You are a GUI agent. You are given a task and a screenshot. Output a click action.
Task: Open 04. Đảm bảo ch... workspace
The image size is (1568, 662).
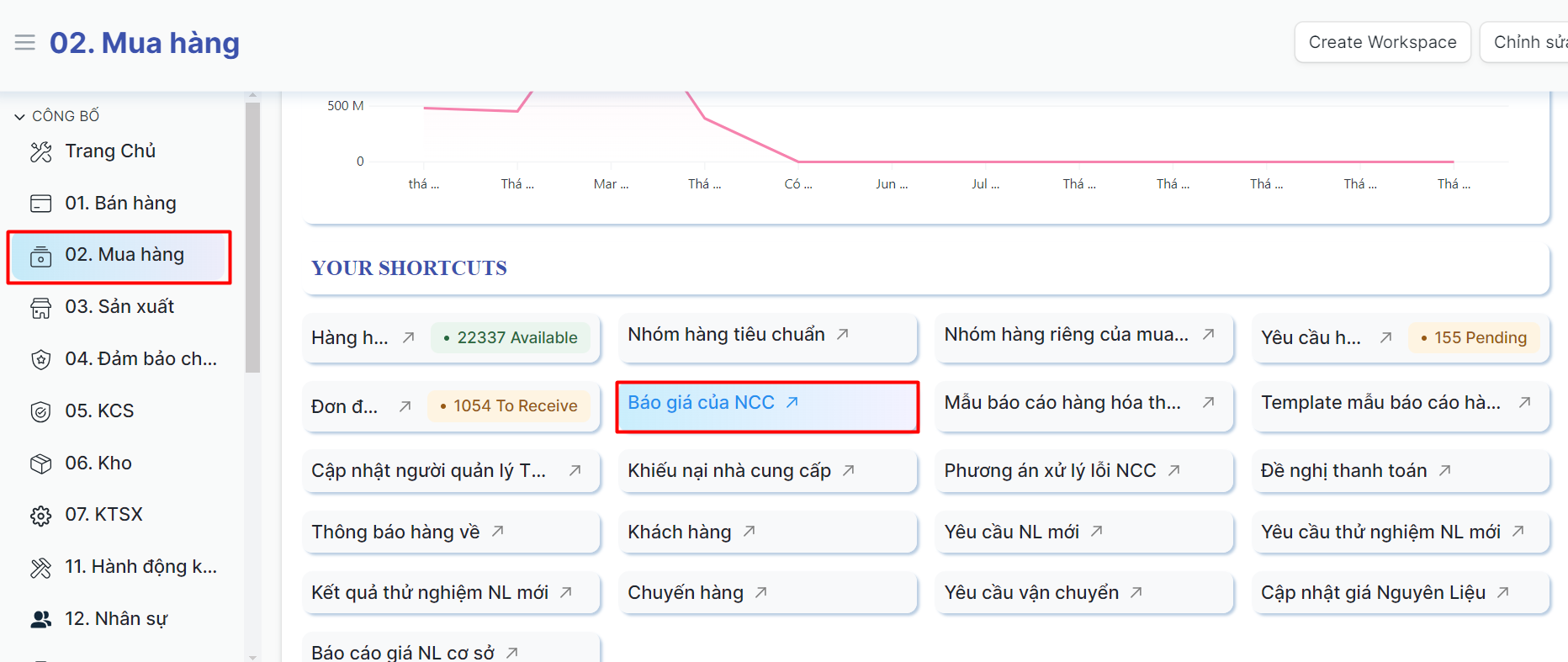[140, 359]
